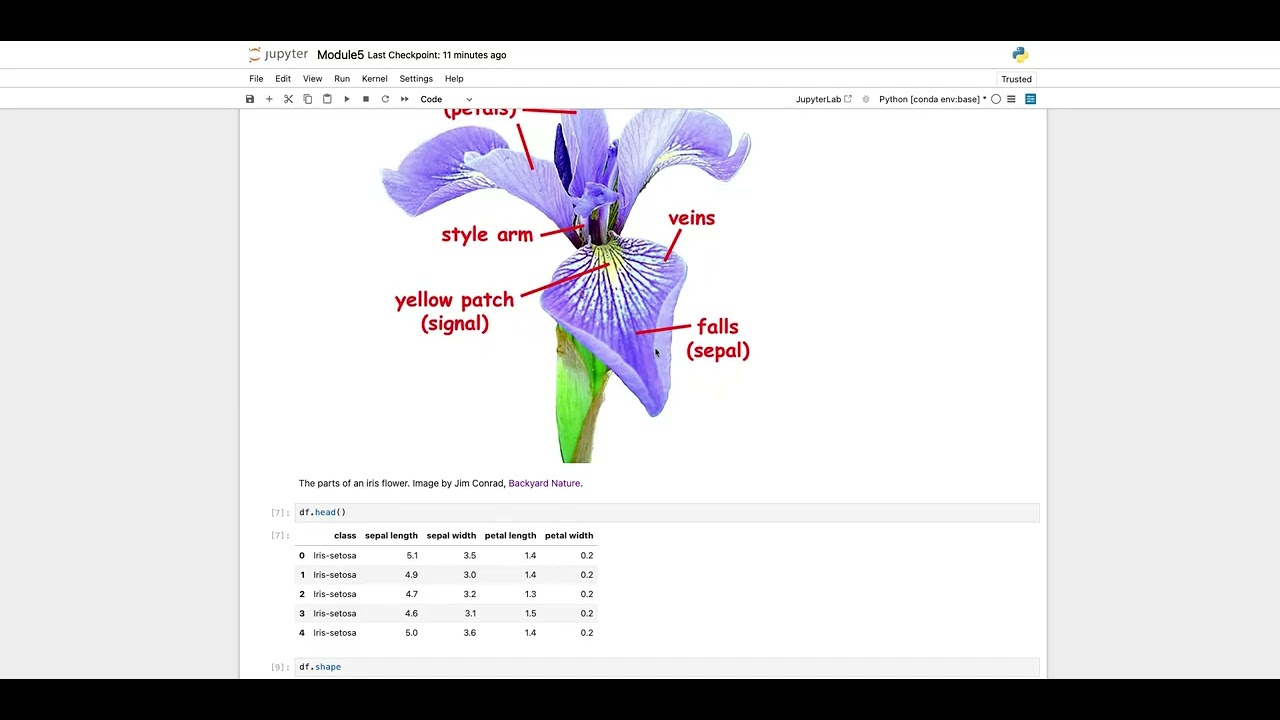Toggle the blue notebook tools panel icon

(x=1030, y=99)
